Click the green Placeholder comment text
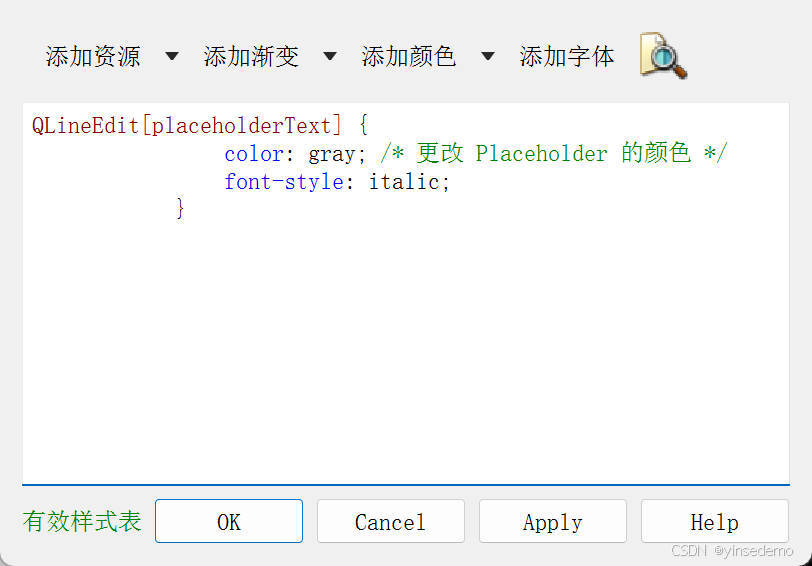The height and width of the screenshot is (566, 812). click(554, 153)
